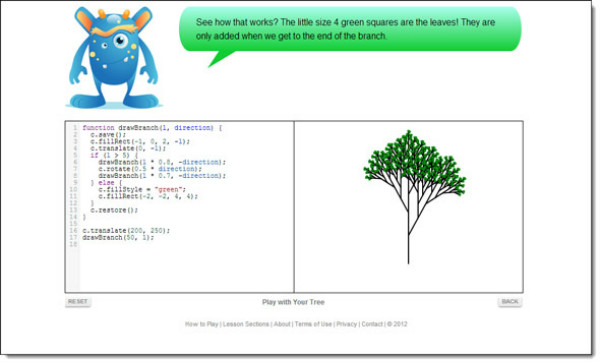This screenshot has width=600, height=363.
Task: Click the function drawBranch line of code
Action: point(152,128)
